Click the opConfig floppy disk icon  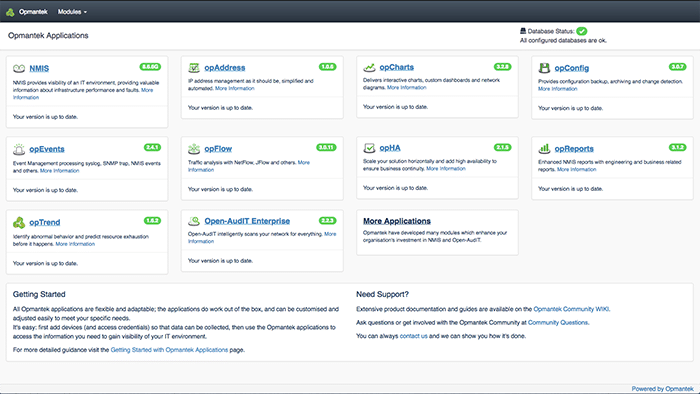pyautogui.click(x=544, y=68)
